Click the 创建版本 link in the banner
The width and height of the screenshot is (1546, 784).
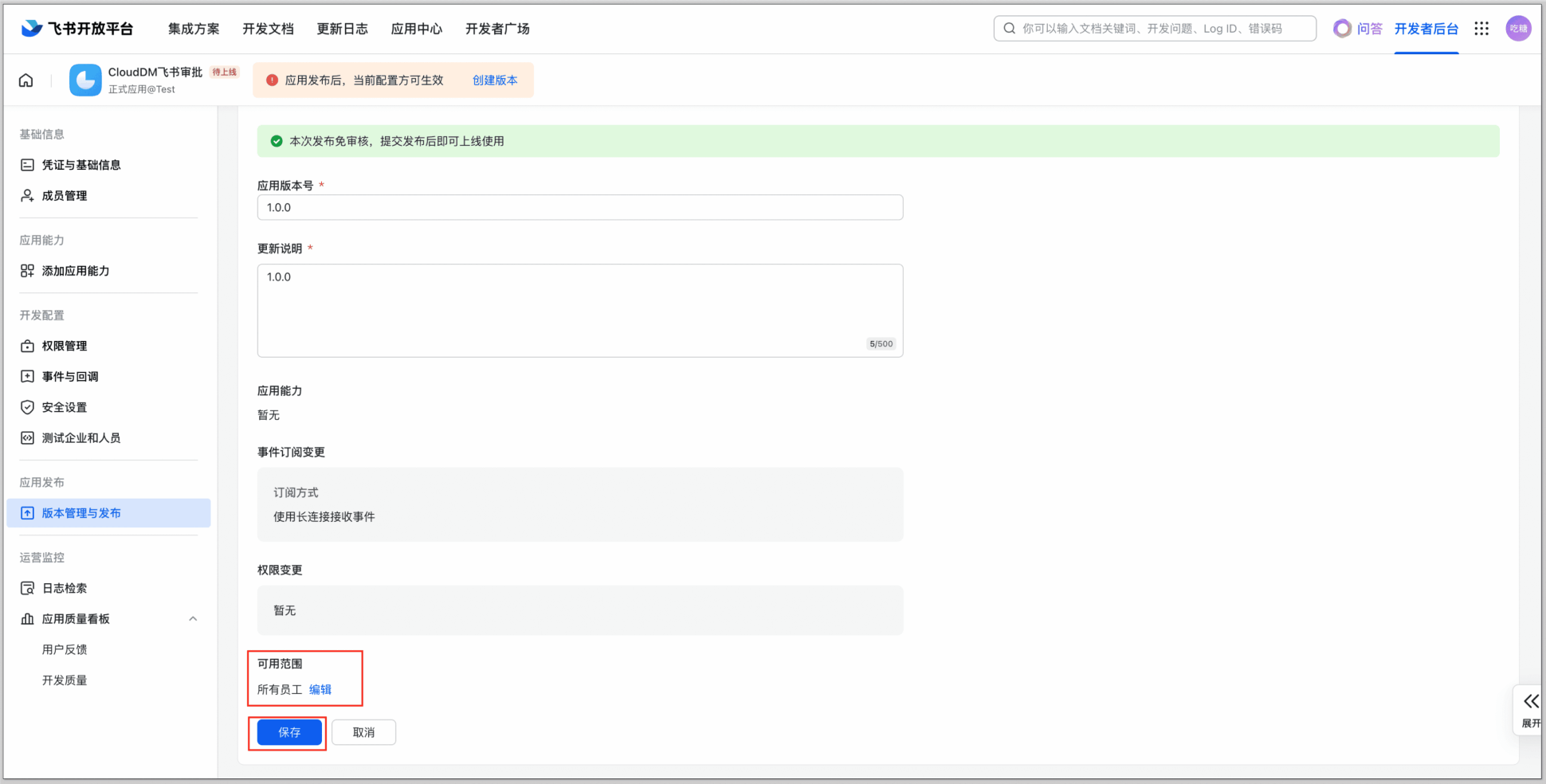[495, 80]
